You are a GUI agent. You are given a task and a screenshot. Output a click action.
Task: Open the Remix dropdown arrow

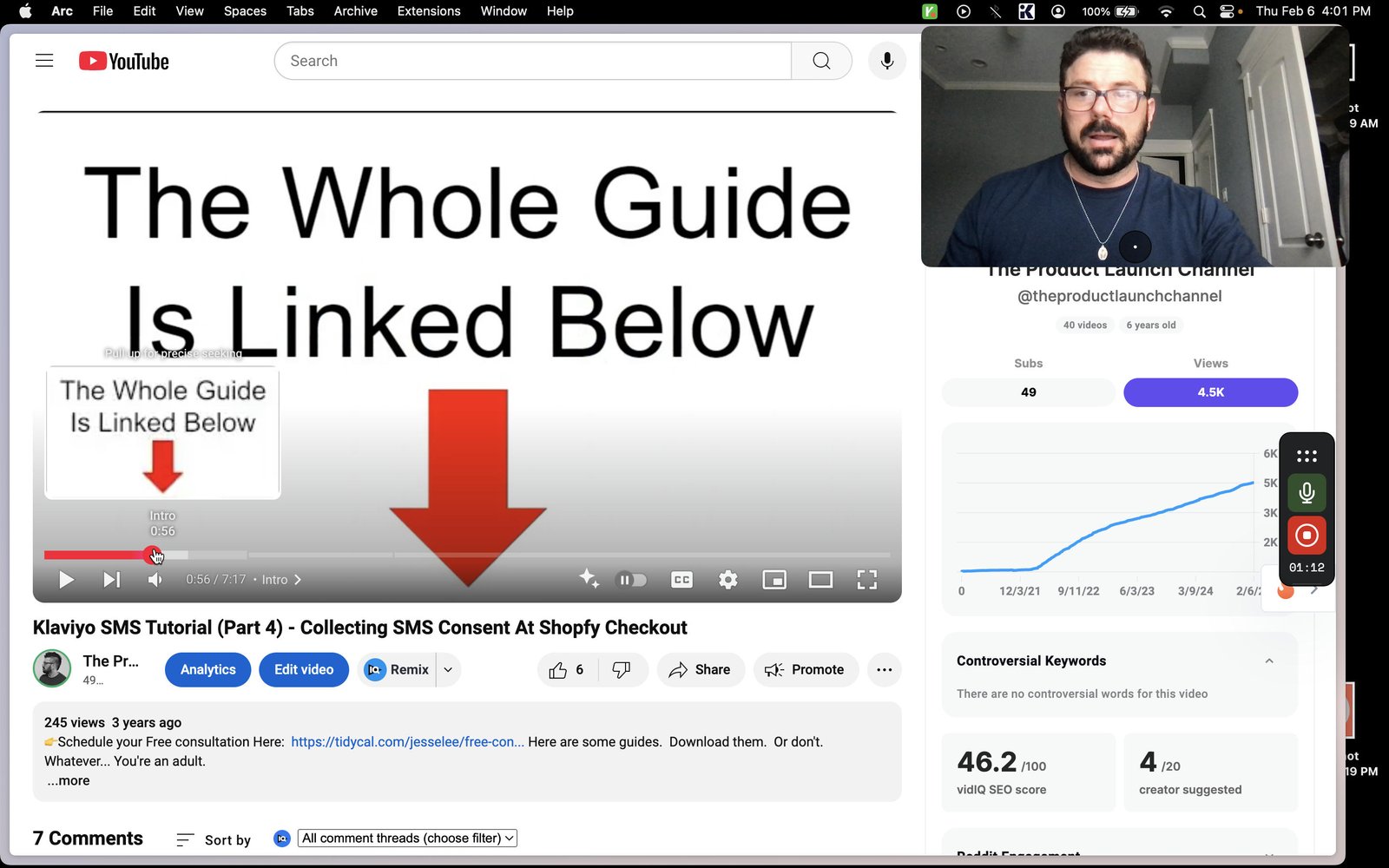(x=448, y=670)
